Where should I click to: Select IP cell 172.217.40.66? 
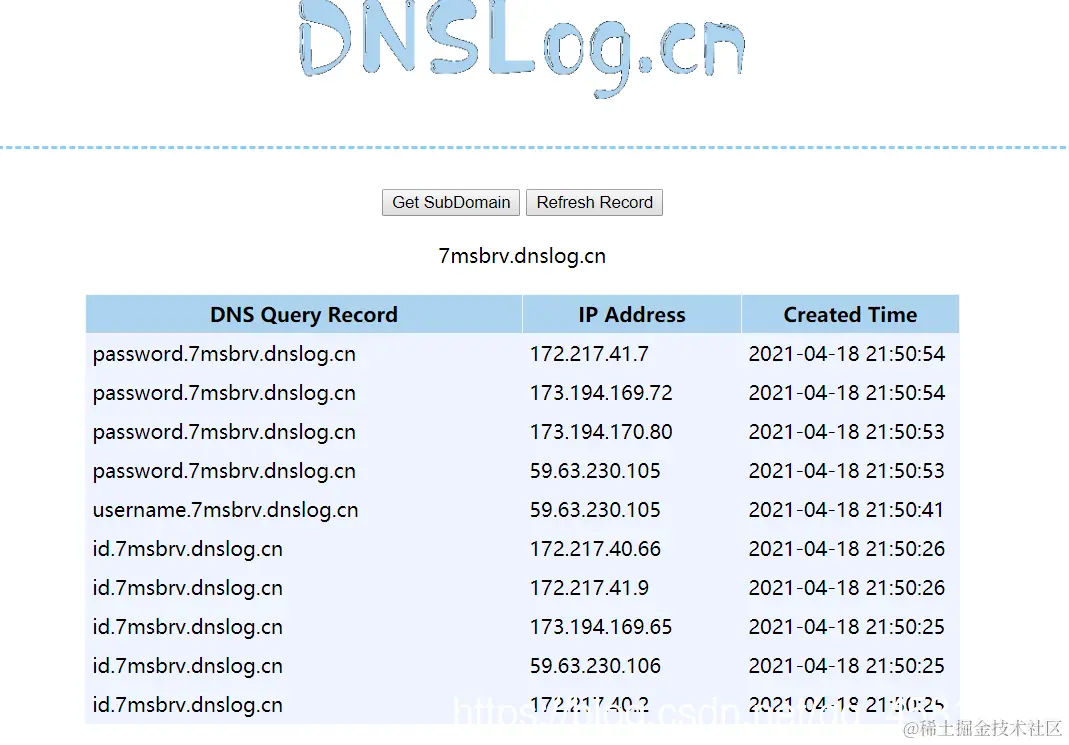[x=595, y=549]
